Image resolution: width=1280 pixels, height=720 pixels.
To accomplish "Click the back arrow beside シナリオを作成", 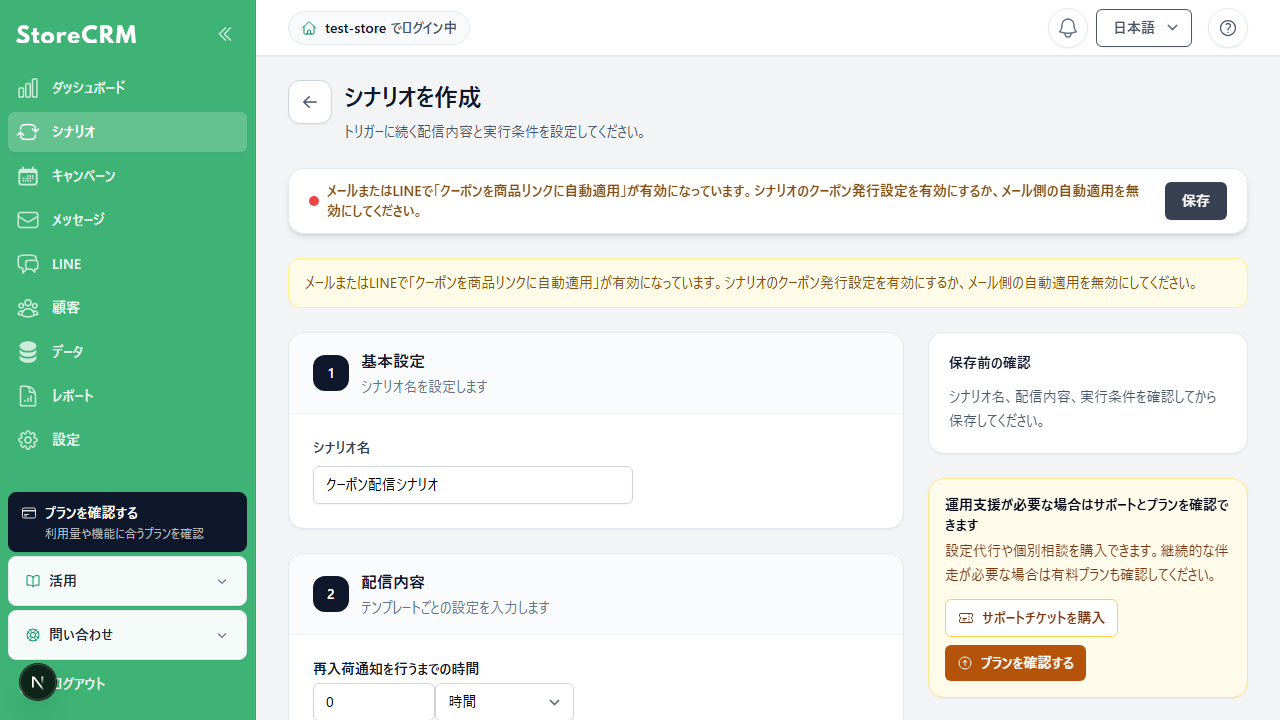I will [x=310, y=102].
